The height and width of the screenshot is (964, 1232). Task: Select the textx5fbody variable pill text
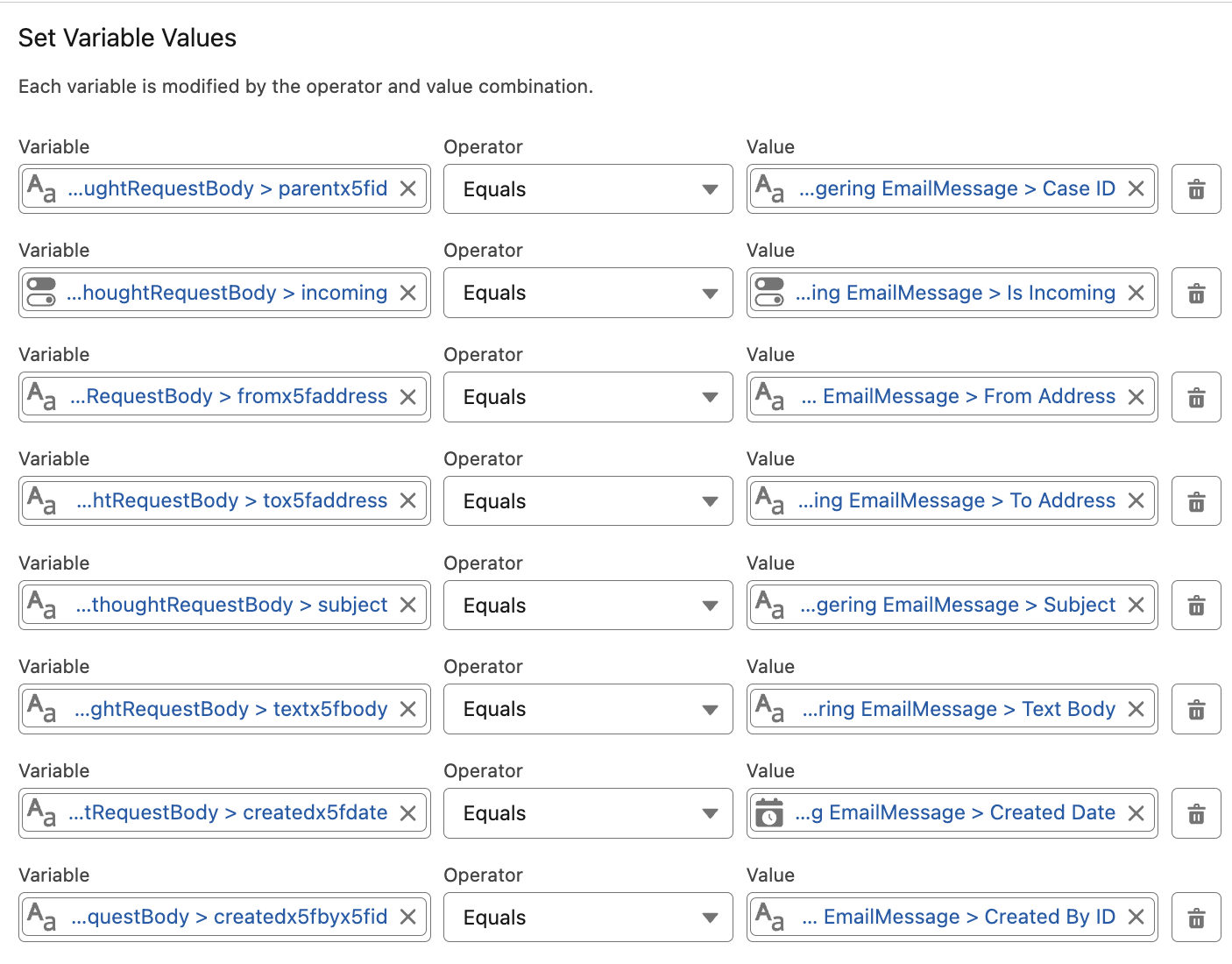tap(231, 709)
